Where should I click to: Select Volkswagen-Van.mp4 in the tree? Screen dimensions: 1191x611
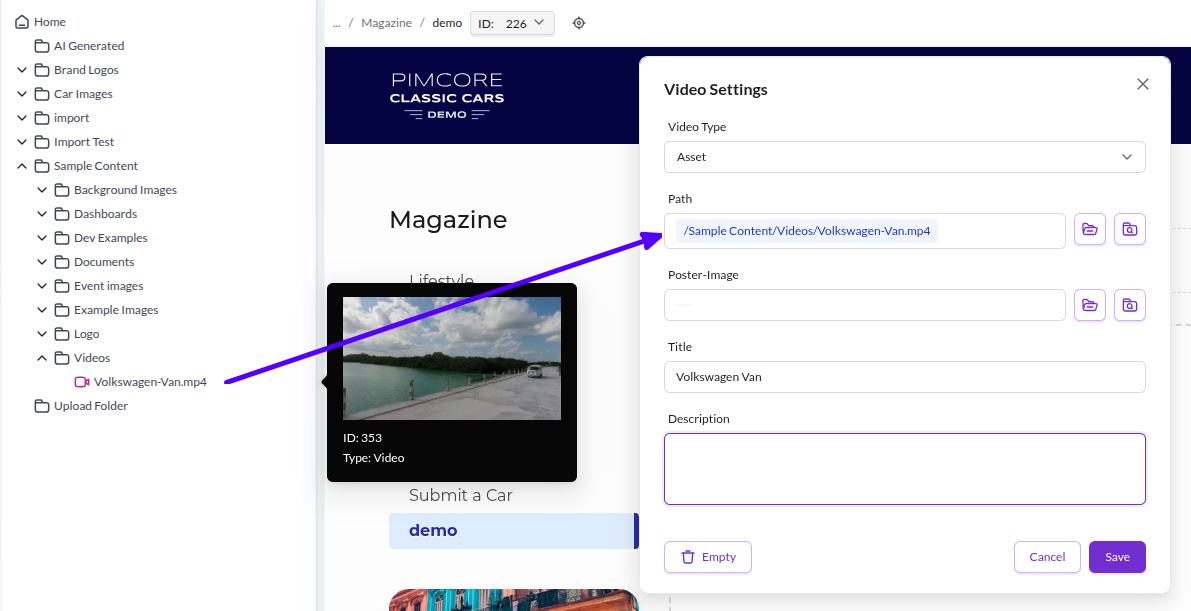coord(150,381)
